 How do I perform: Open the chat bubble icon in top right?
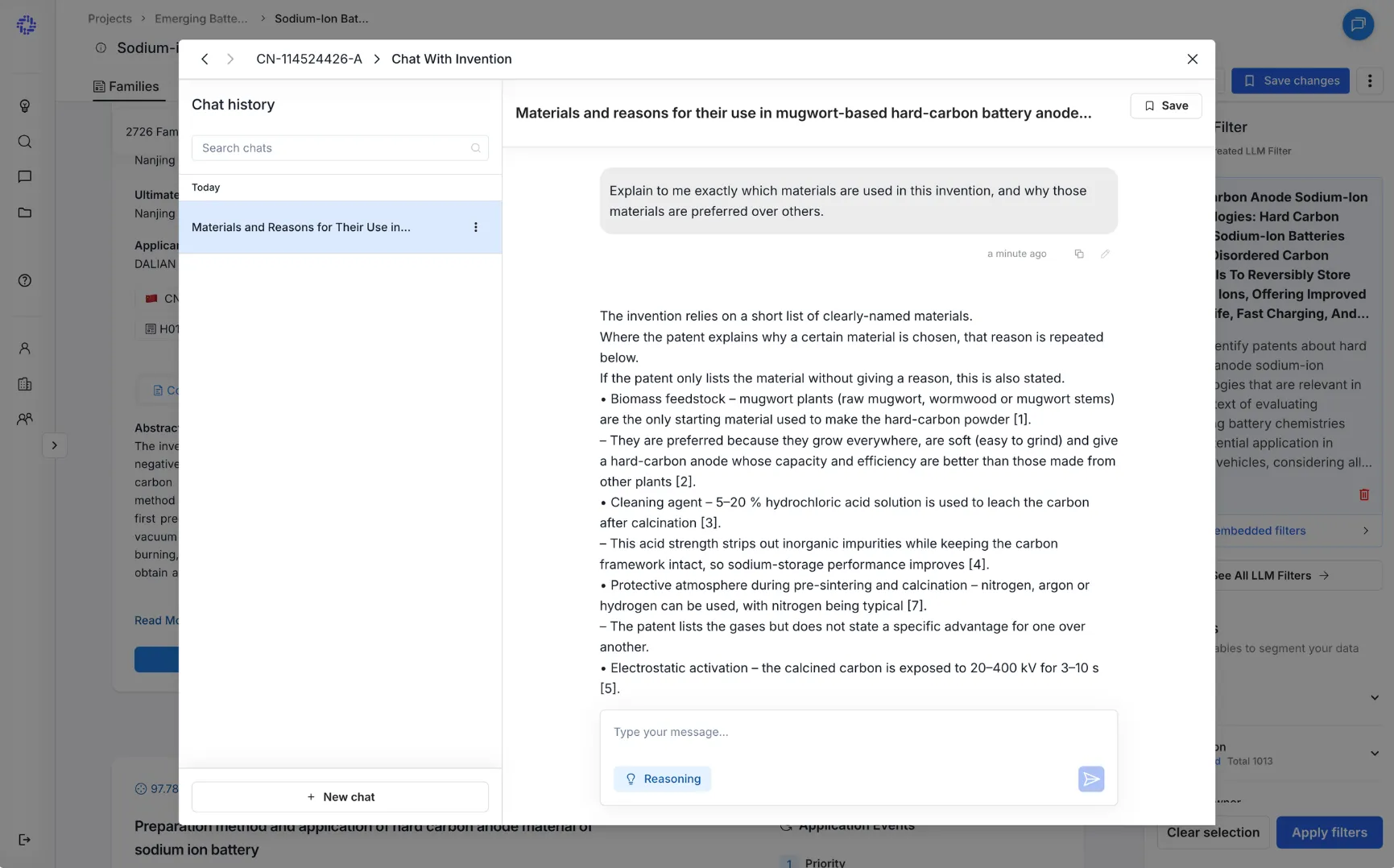coord(1358,24)
